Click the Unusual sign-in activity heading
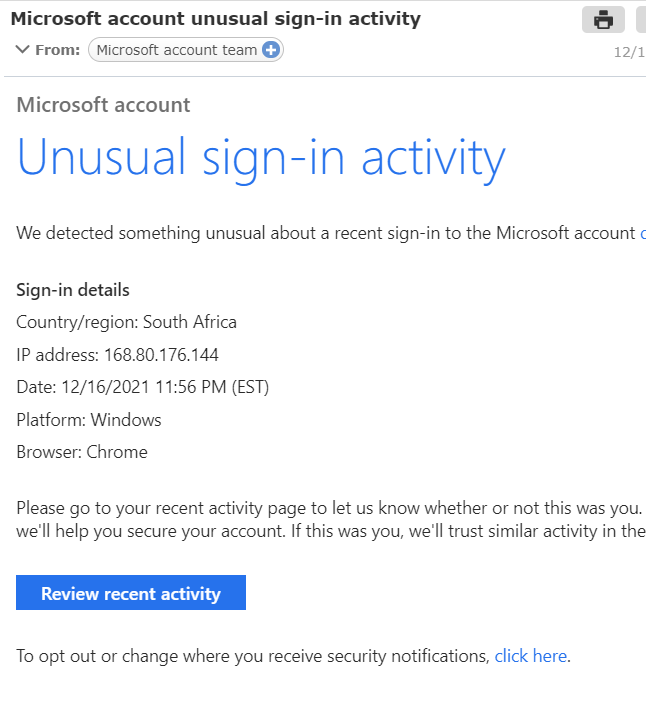The width and height of the screenshot is (646, 704). click(261, 158)
